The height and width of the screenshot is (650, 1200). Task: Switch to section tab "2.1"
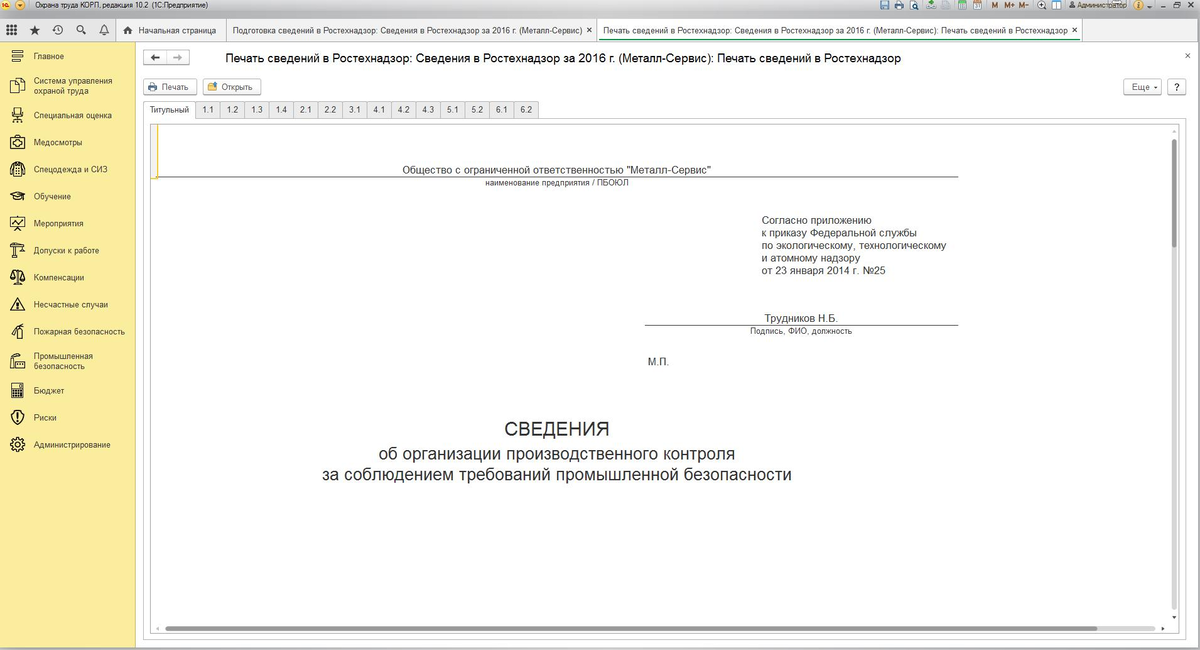tap(305, 110)
